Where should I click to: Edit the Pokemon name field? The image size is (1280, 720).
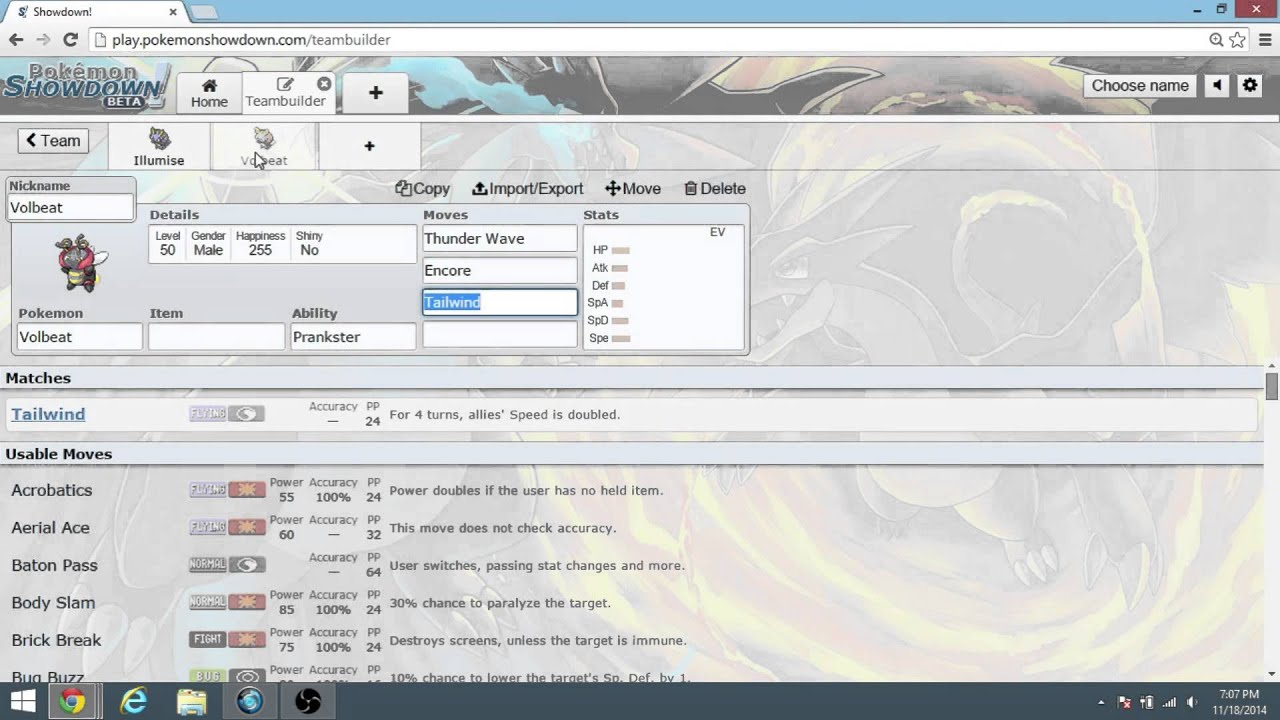(80, 337)
